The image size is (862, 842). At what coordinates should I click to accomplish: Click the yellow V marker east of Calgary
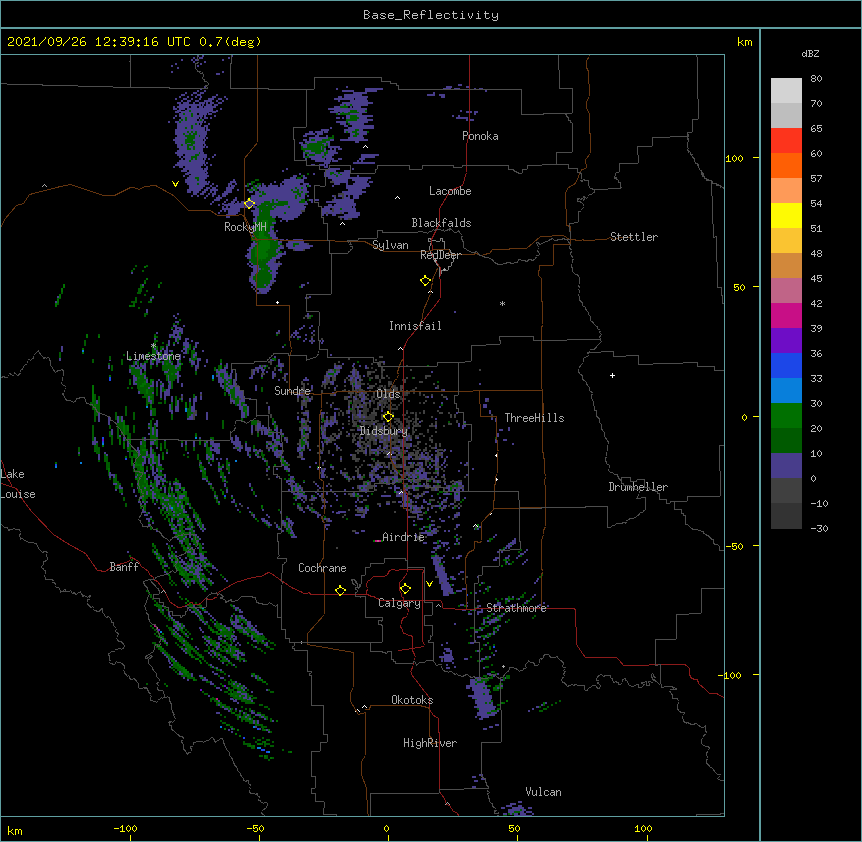[x=429, y=584]
